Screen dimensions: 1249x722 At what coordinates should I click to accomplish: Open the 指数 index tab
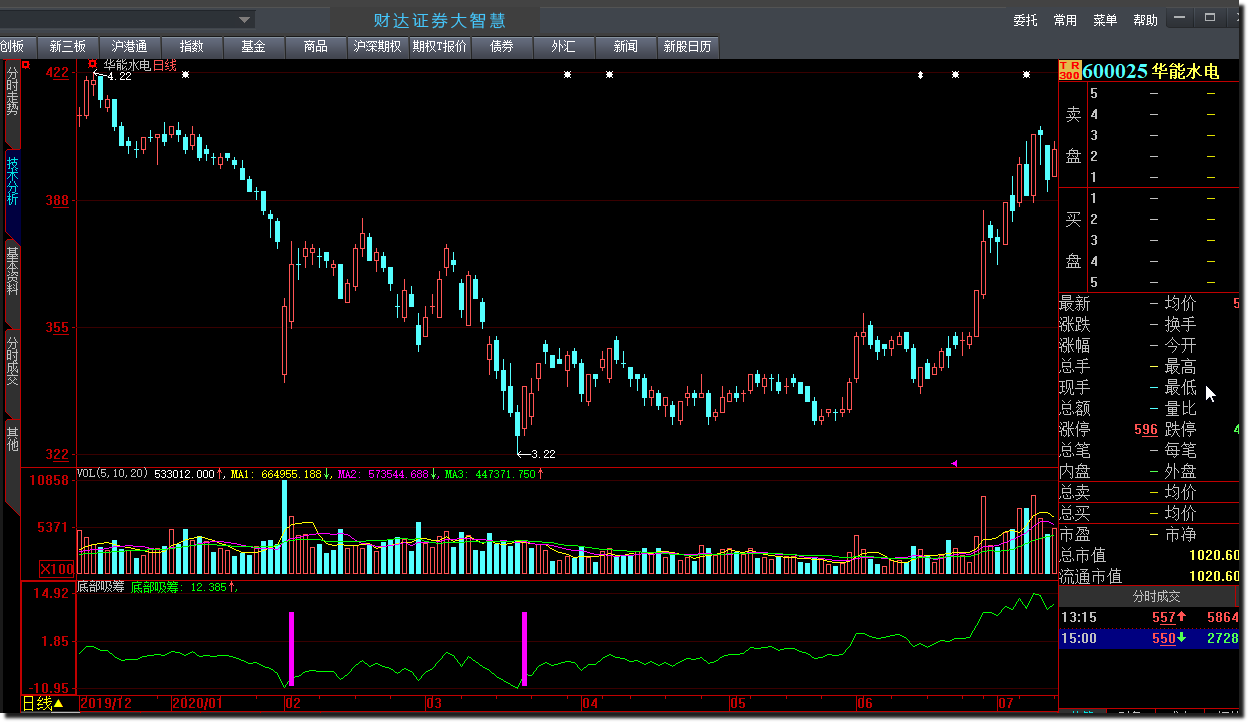(191, 46)
